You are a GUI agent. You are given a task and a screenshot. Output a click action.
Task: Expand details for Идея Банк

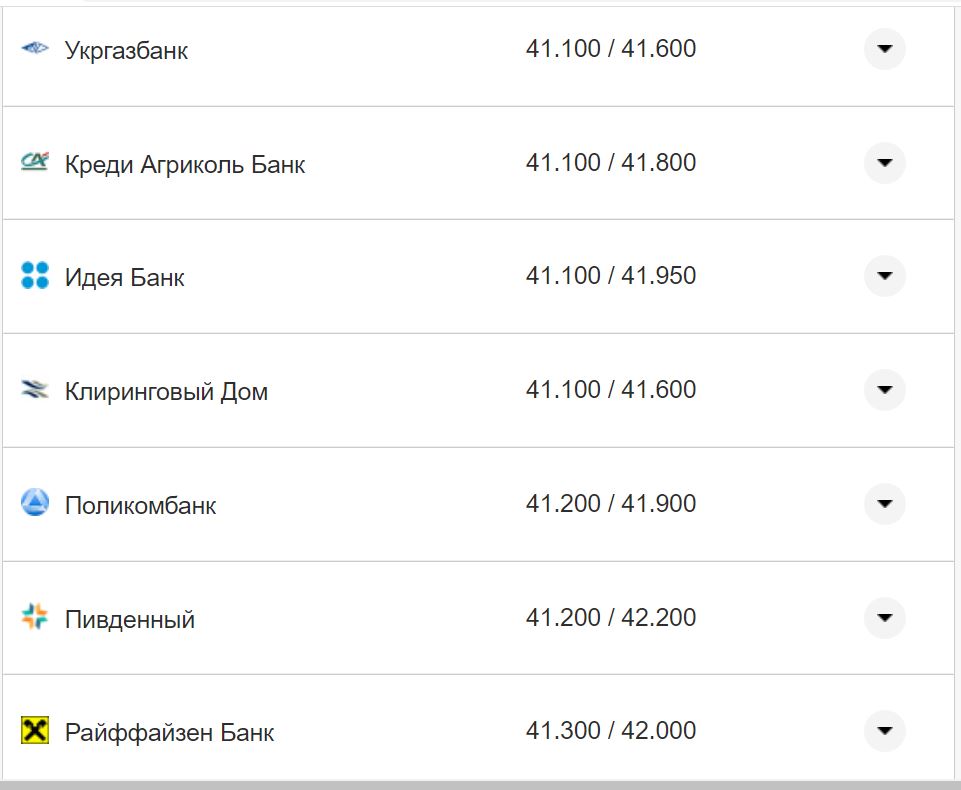click(884, 276)
